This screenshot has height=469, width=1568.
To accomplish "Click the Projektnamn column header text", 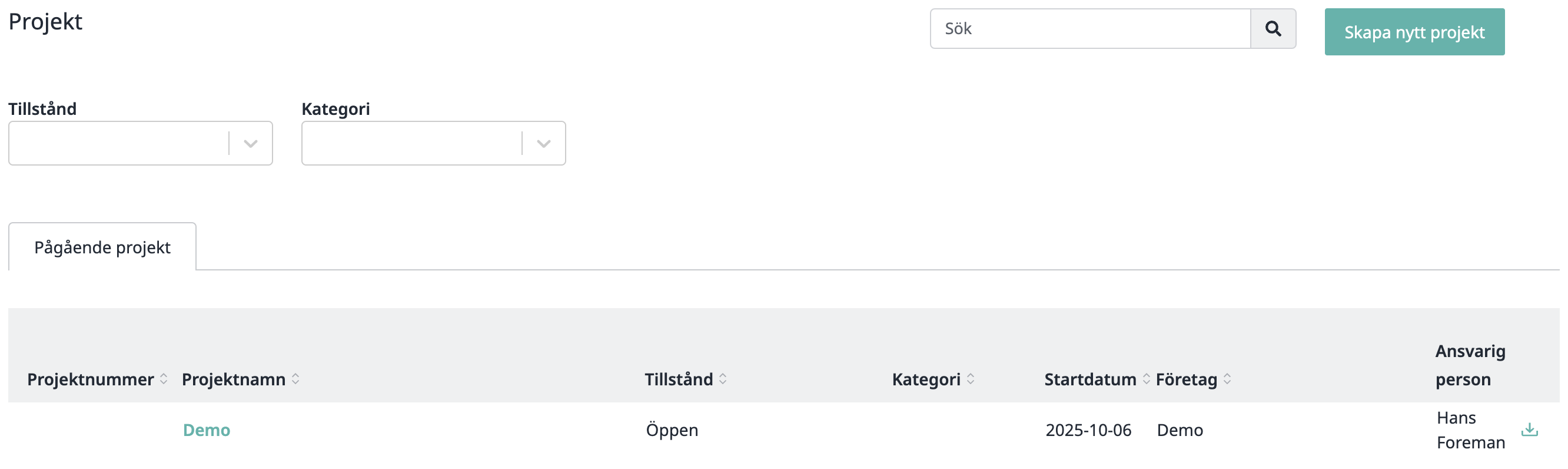I will [x=233, y=379].
